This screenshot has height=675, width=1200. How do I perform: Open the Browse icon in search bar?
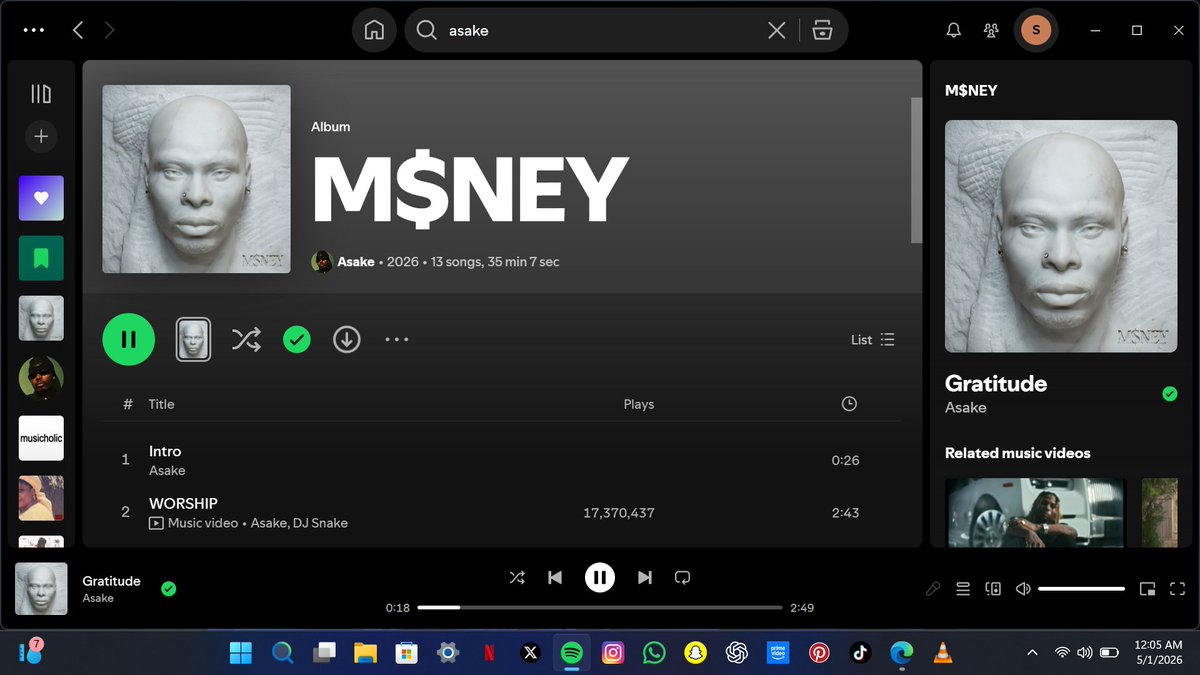pyautogui.click(x=822, y=30)
